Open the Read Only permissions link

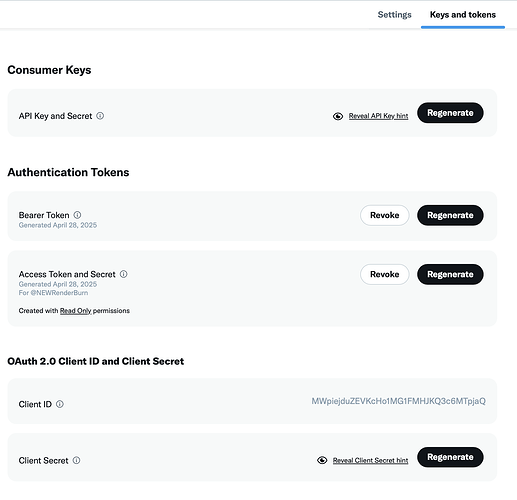(x=75, y=311)
